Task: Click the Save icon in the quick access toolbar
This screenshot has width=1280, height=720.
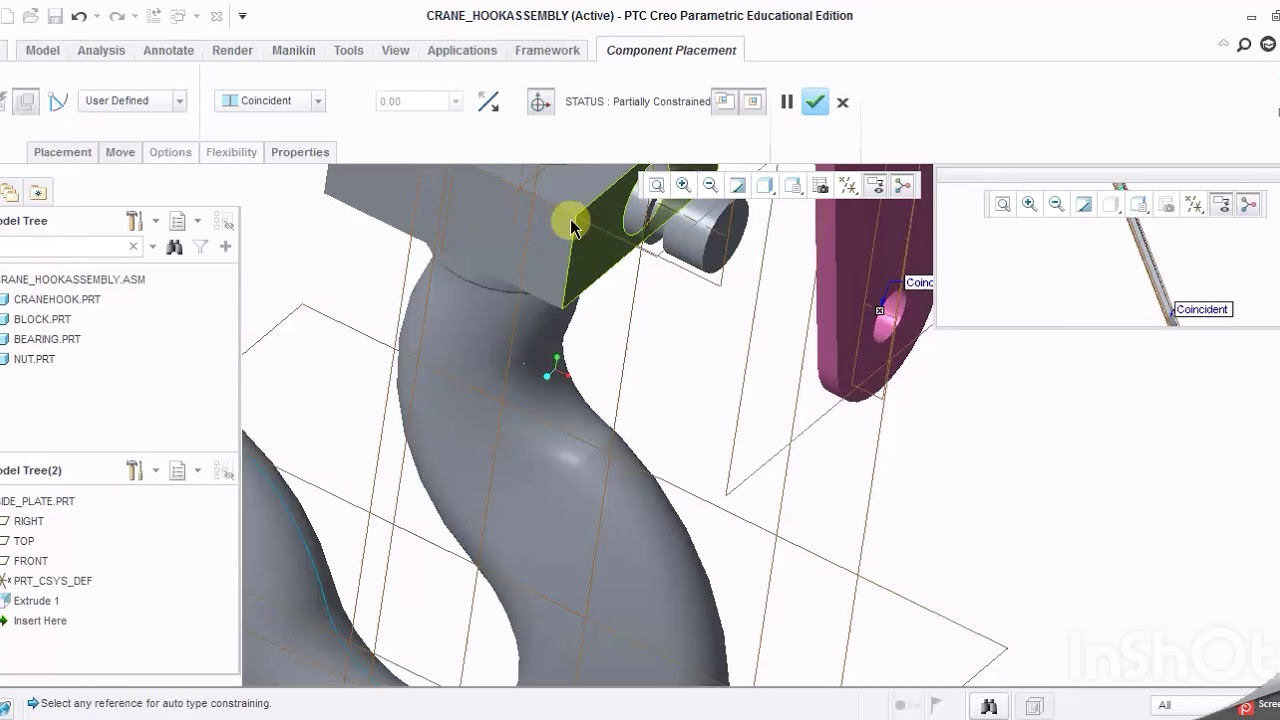Action: (55, 16)
